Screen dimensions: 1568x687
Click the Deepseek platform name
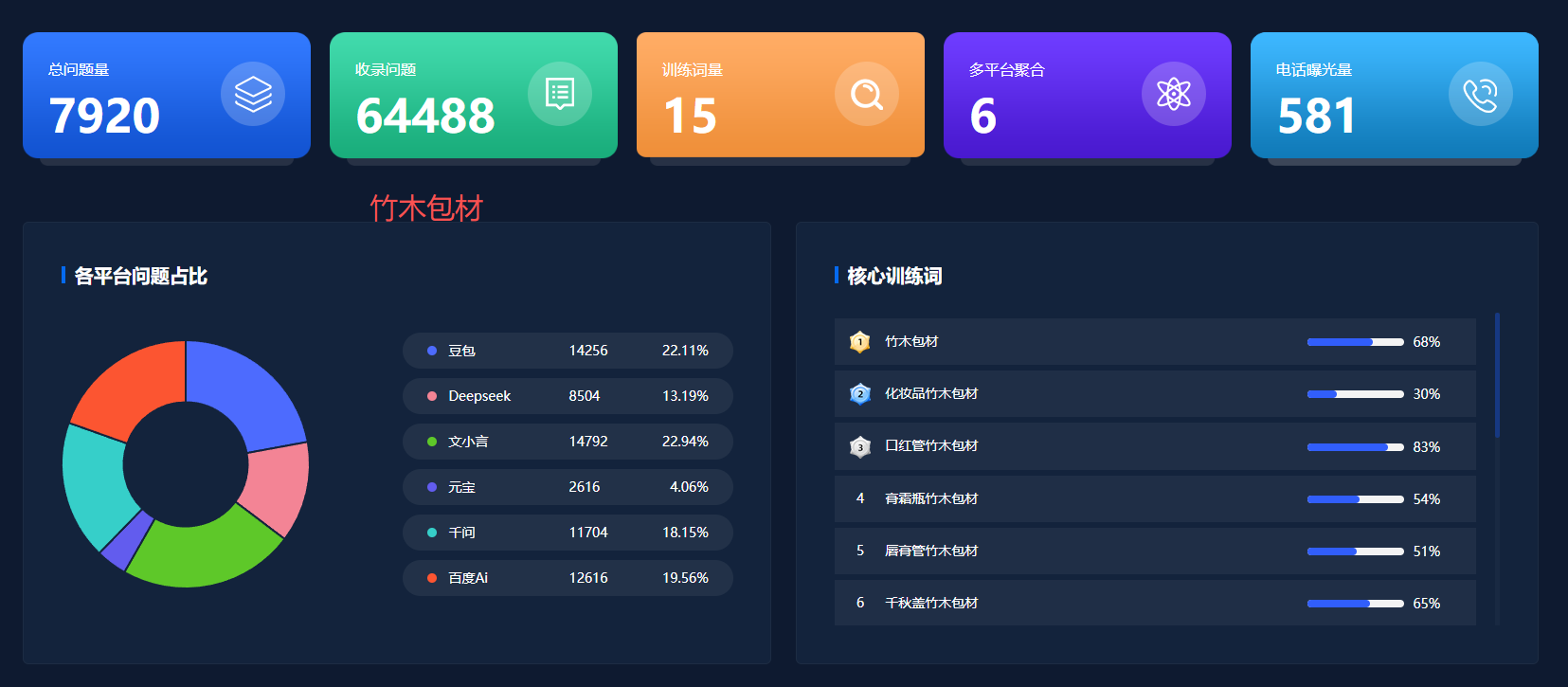click(479, 396)
